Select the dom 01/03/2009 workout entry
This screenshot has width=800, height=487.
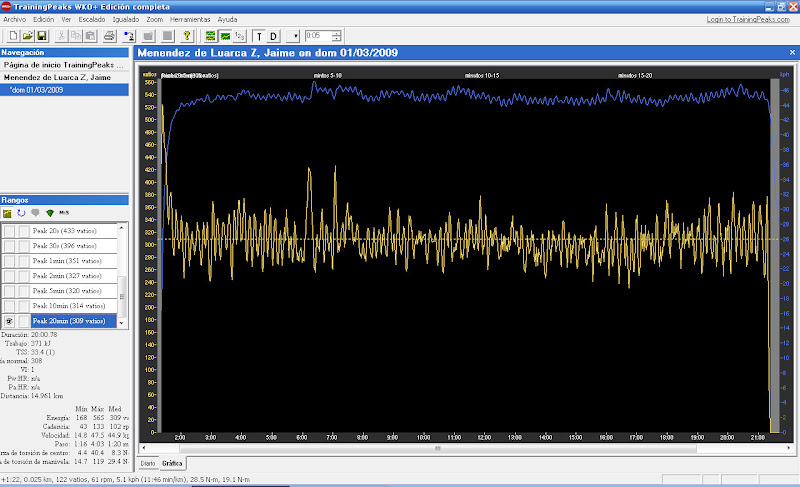point(36,90)
